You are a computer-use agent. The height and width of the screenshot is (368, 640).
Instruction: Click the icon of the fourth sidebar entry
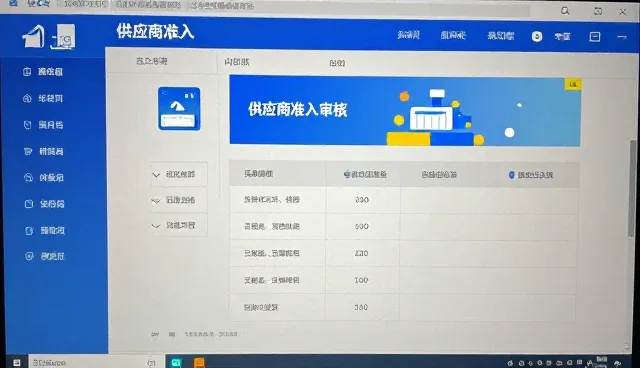tap(28, 151)
